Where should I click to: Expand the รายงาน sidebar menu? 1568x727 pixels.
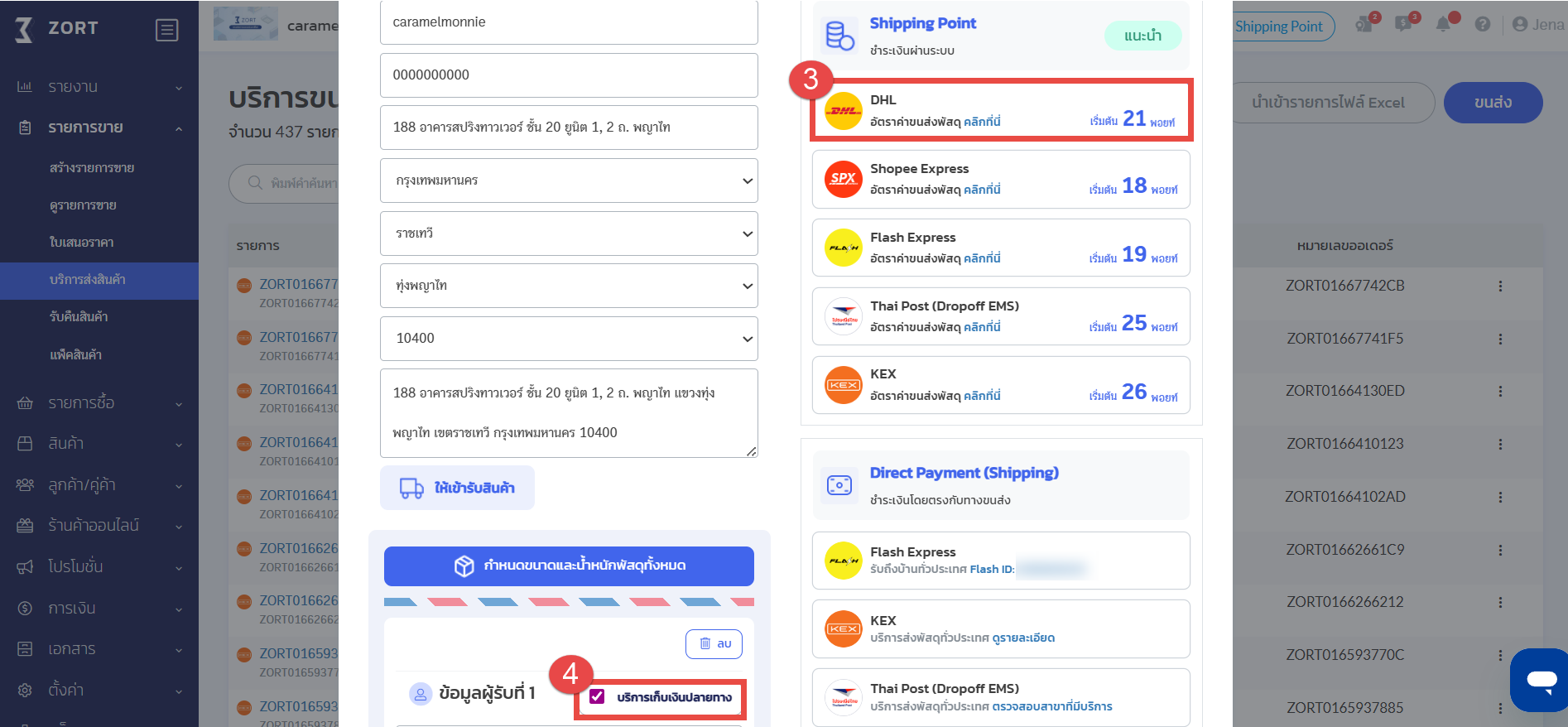[x=99, y=87]
